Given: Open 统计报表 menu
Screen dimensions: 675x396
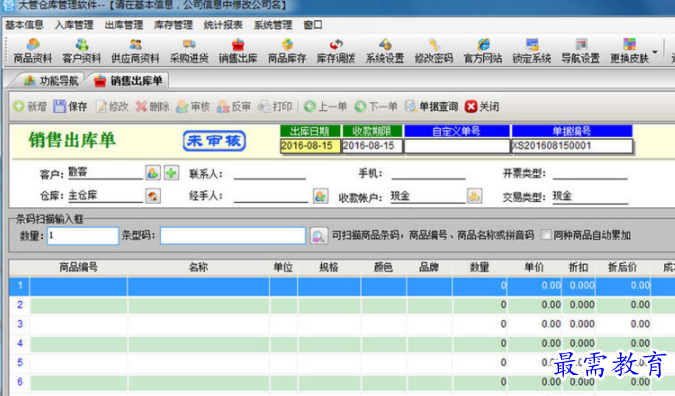Looking at the screenshot, I should coord(223,25).
